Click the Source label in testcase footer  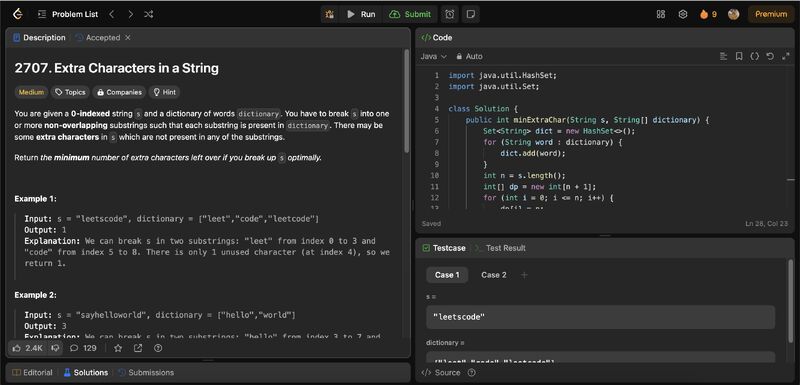pyautogui.click(x=442, y=372)
